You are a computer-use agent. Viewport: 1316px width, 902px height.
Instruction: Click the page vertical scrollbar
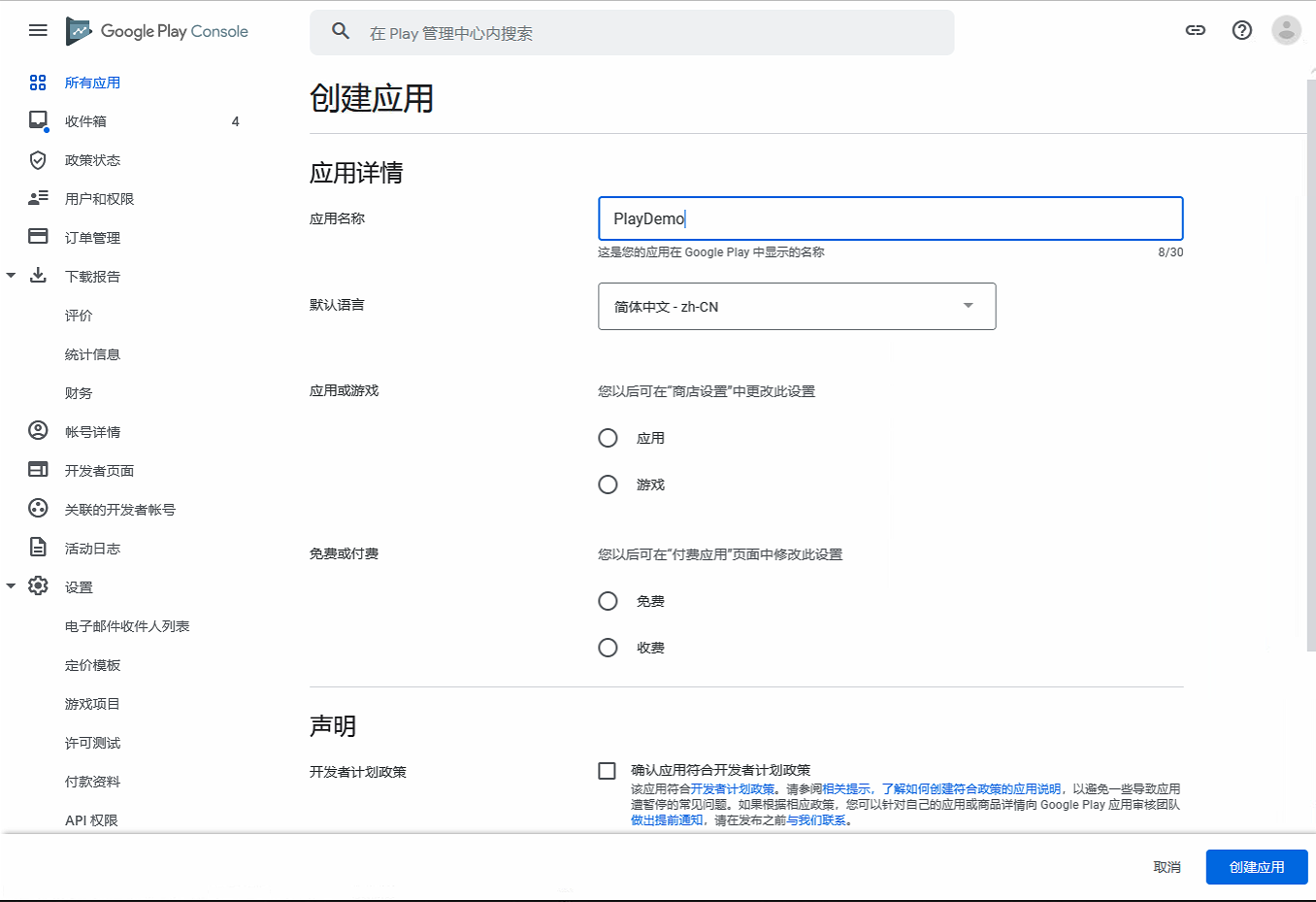(x=1311, y=364)
